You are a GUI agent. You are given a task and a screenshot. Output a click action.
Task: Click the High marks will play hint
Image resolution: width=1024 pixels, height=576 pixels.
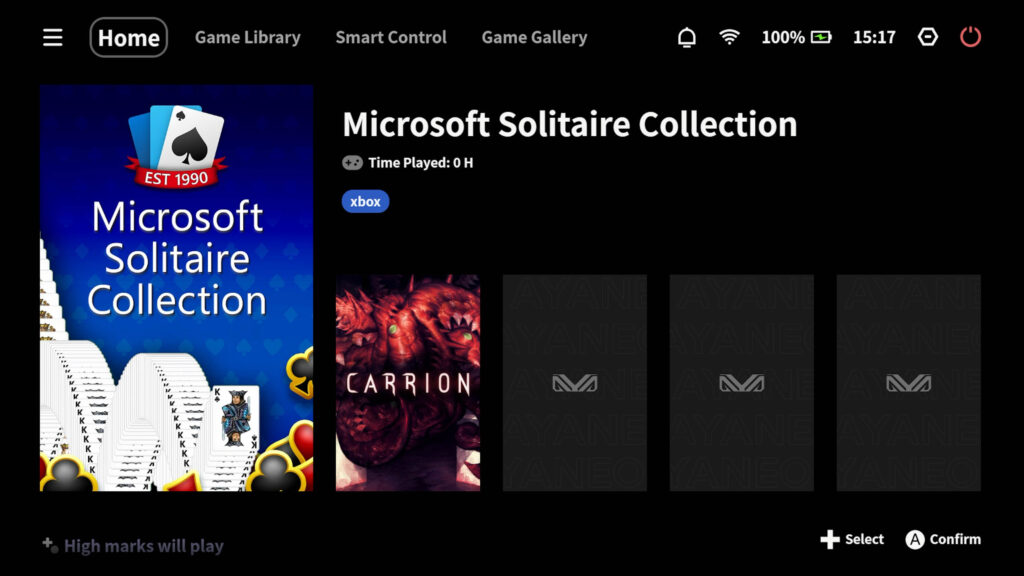point(133,545)
